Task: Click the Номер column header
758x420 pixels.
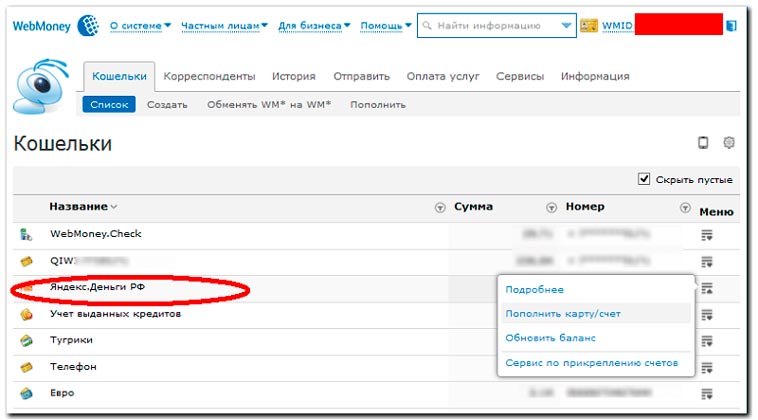Action: (x=585, y=206)
